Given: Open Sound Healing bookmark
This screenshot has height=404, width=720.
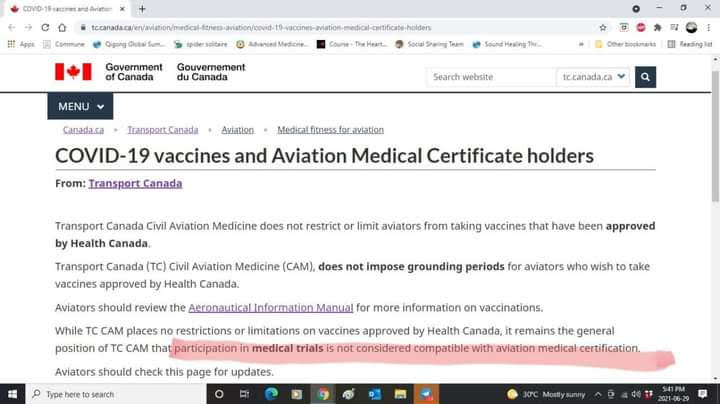Looking at the screenshot, I should pyautogui.click(x=507, y=44).
